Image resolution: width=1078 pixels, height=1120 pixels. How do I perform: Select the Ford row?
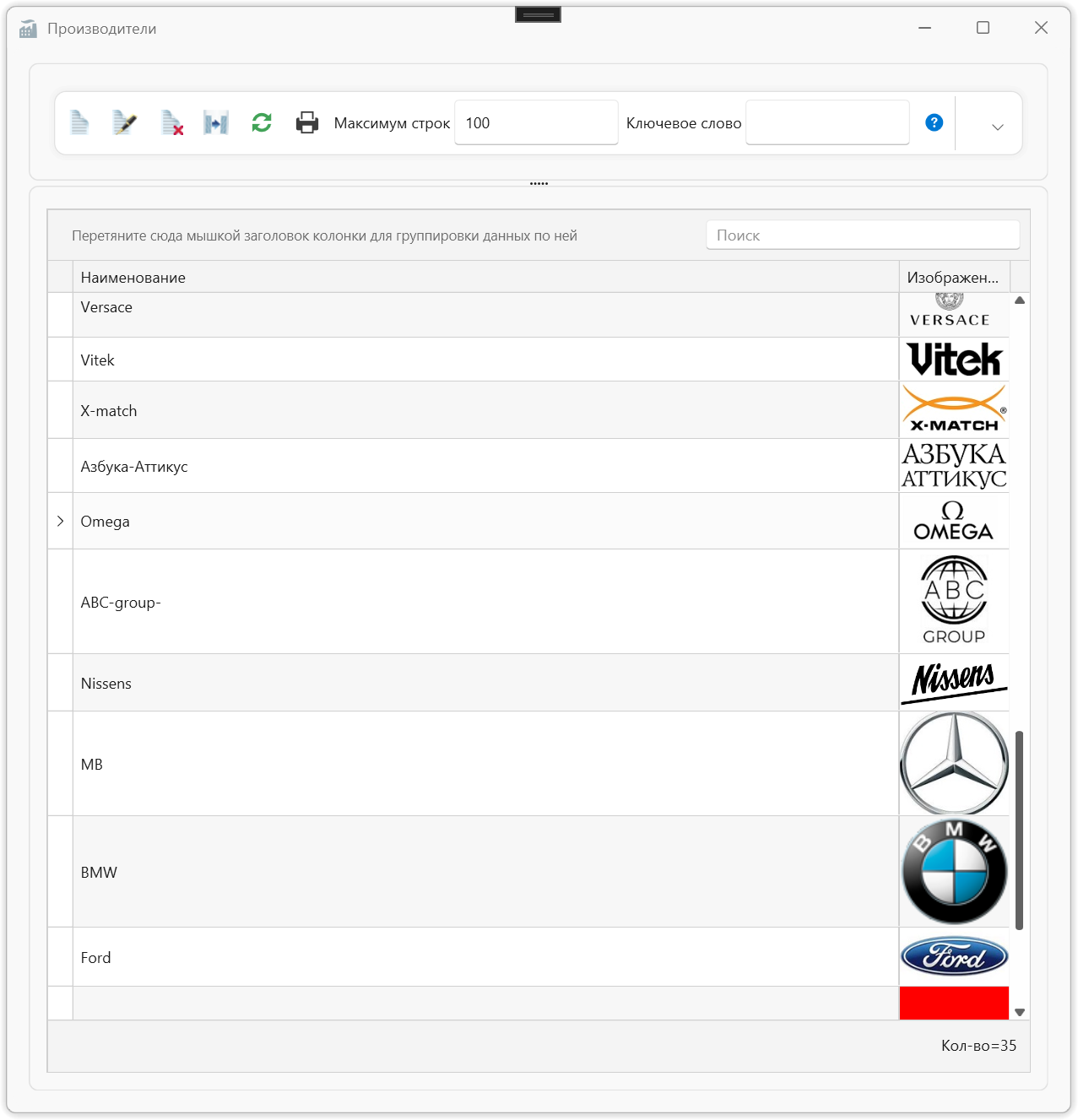pyautogui.click(x=485, y=957)
